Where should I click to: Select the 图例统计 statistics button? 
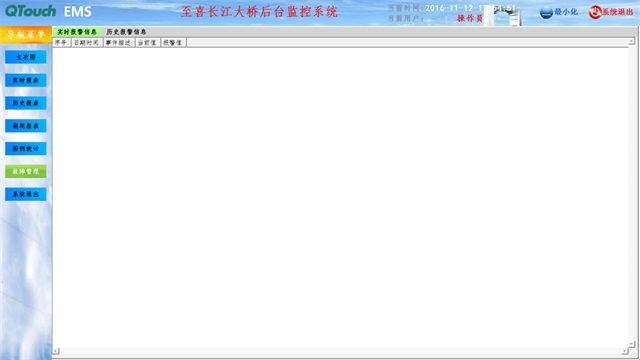click(26, 149)
